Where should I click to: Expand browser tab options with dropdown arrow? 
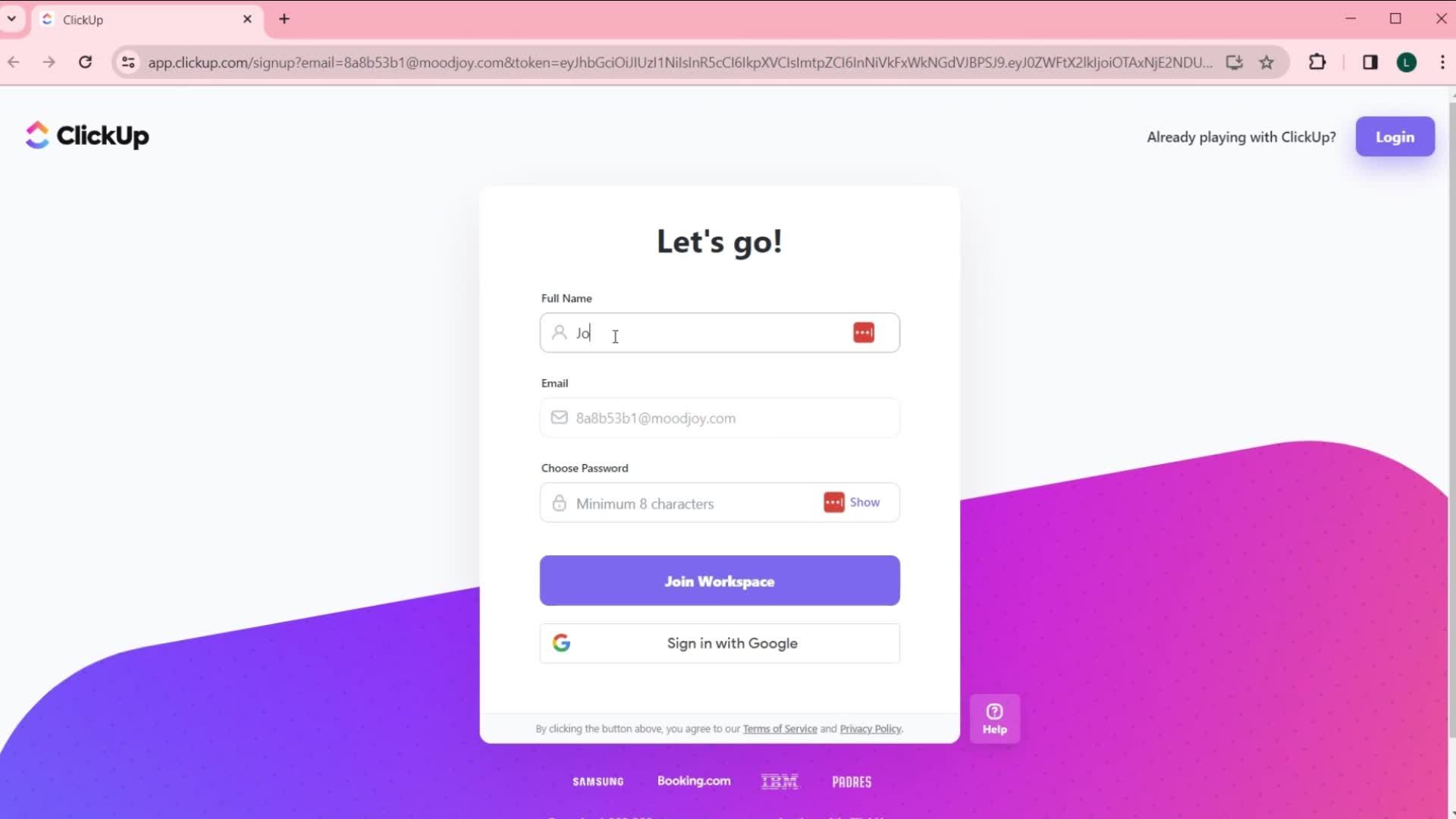[x=11, y=19]
